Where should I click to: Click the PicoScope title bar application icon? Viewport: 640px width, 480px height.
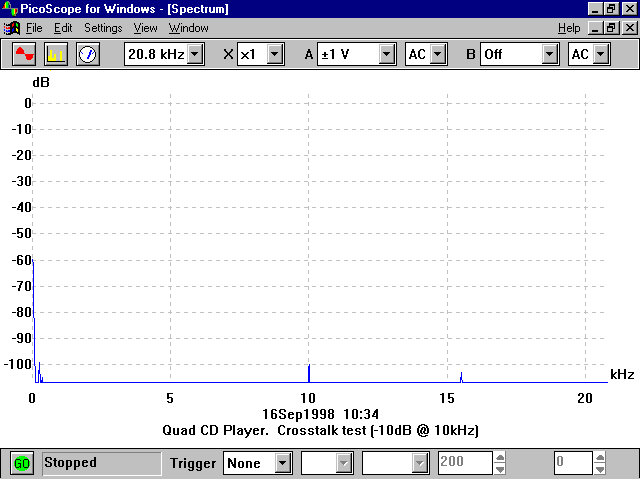tap(10, 8)
